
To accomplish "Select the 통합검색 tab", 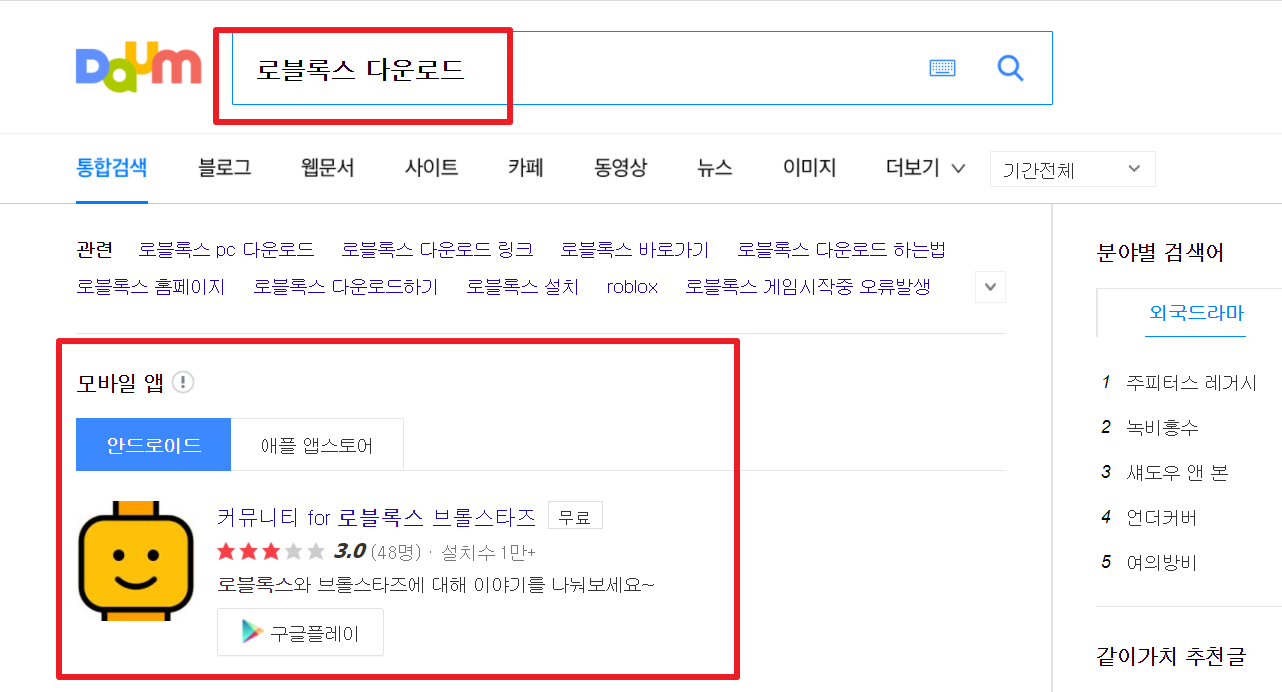I will (112, 168).
